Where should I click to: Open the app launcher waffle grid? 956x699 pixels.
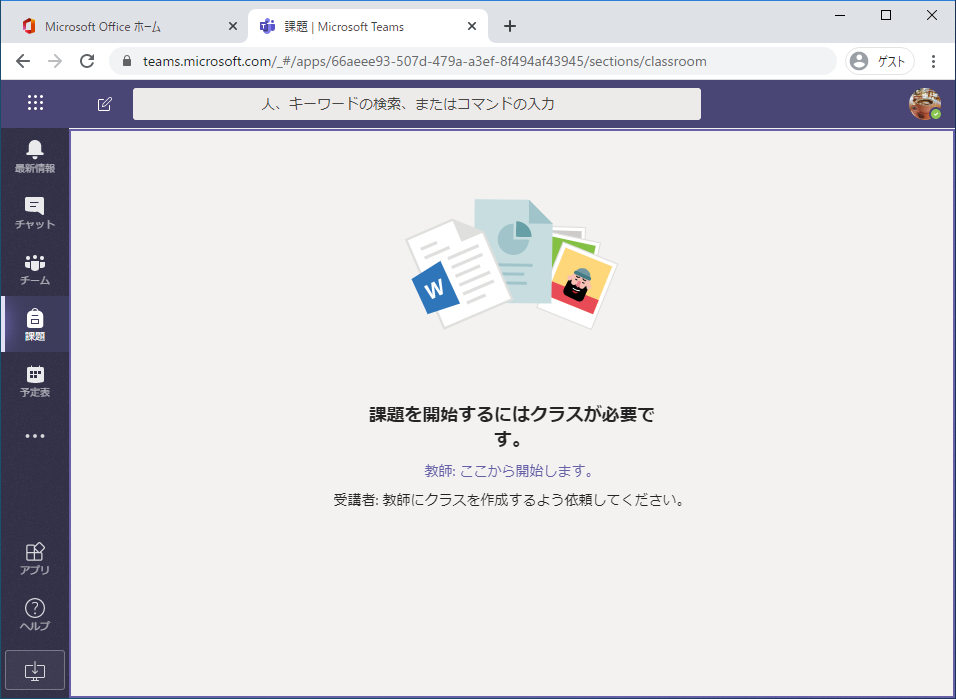click(x=35, y=103)
